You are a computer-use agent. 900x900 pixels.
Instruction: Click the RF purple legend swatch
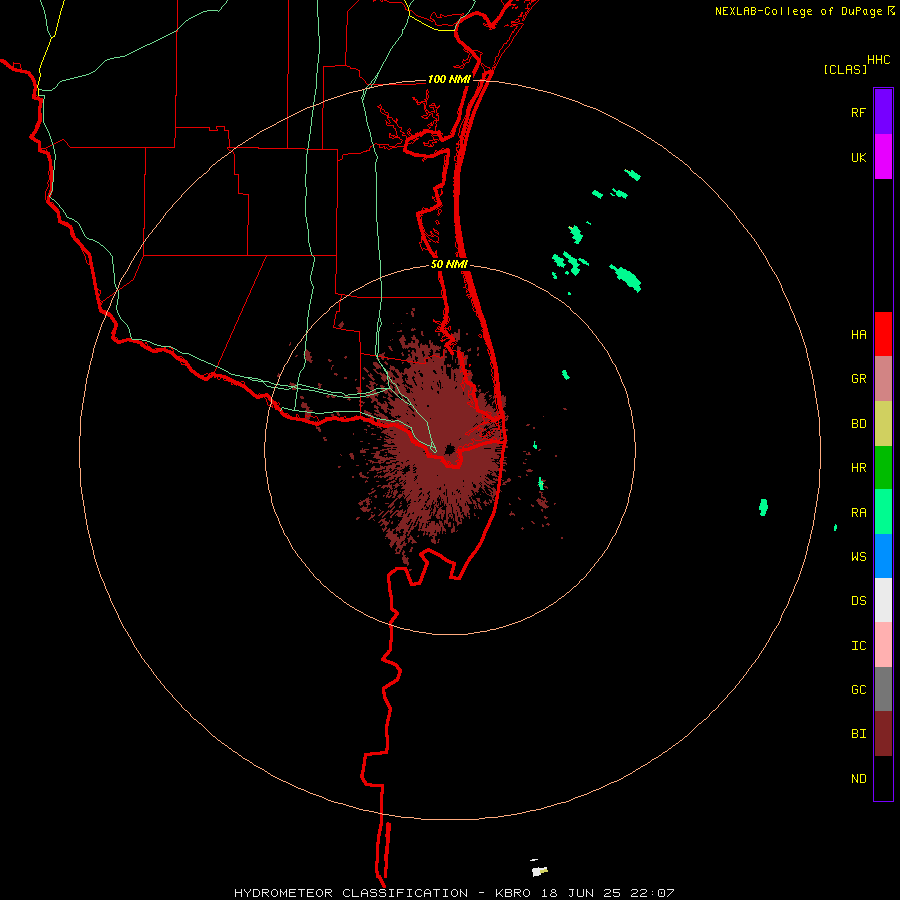[883, 112]
